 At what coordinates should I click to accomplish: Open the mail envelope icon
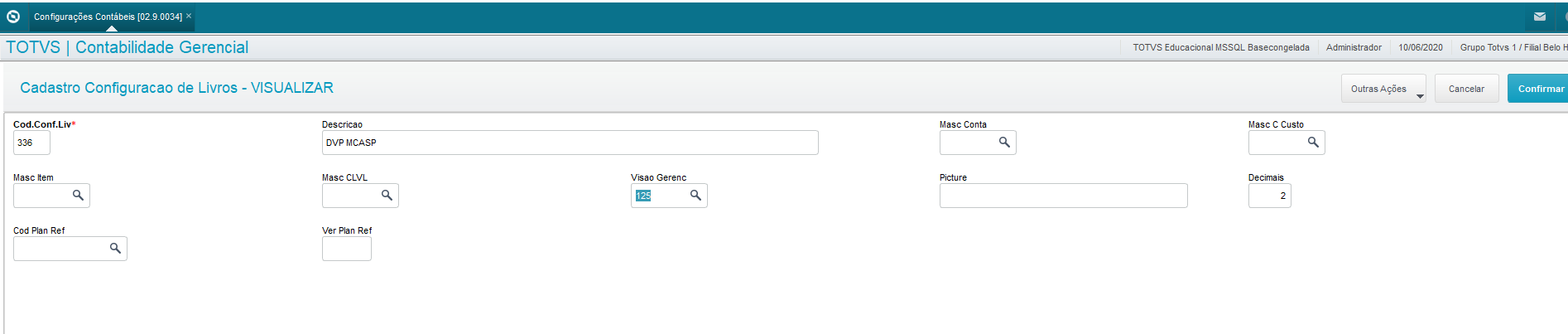point(1539,17)
